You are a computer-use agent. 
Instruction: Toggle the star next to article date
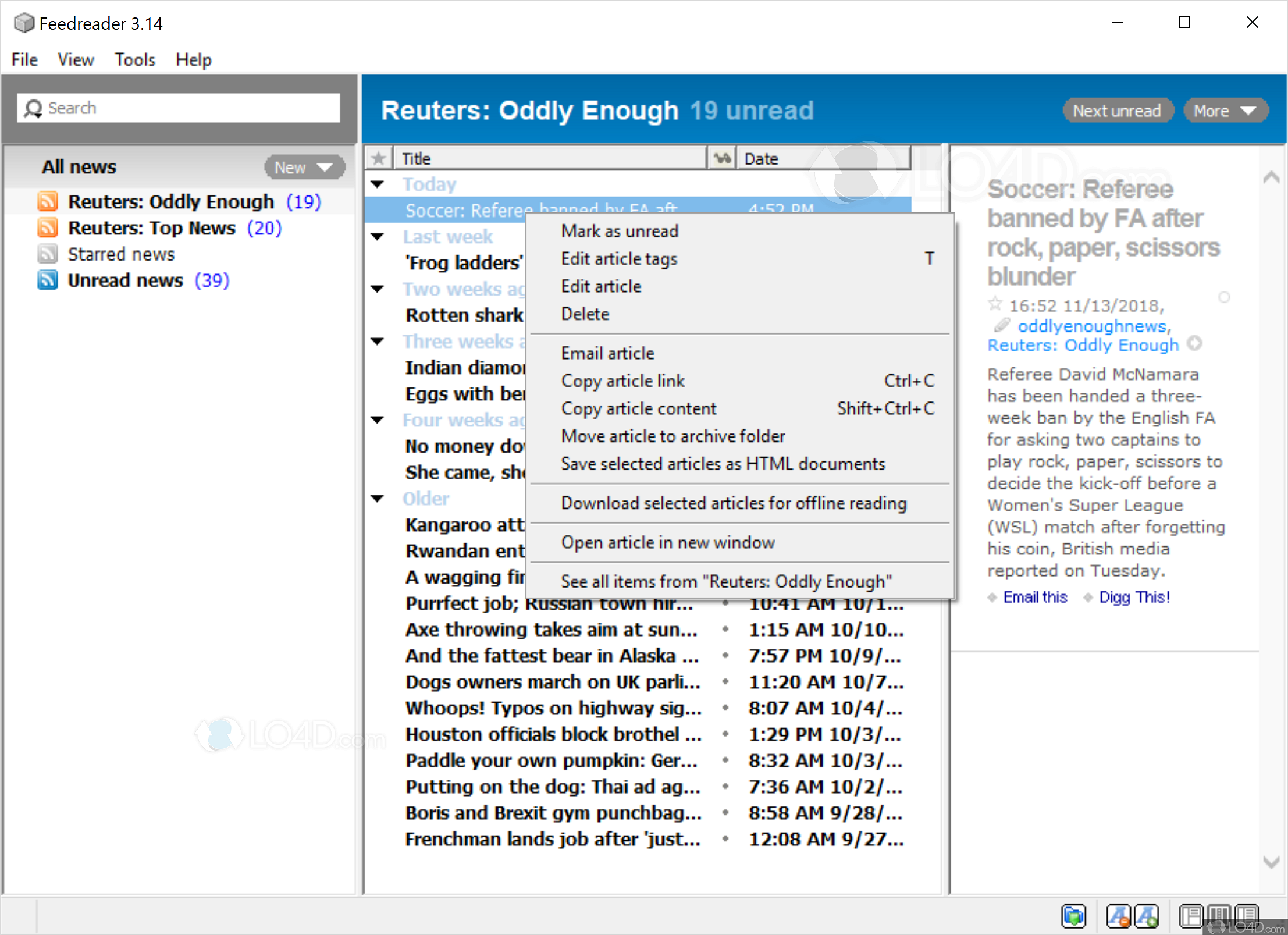[995, 304]
